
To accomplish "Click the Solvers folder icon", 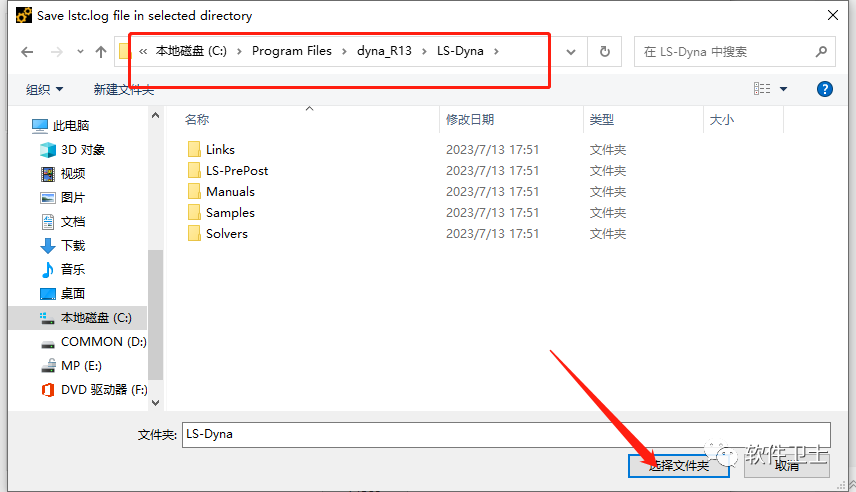I will click(194, 234).
